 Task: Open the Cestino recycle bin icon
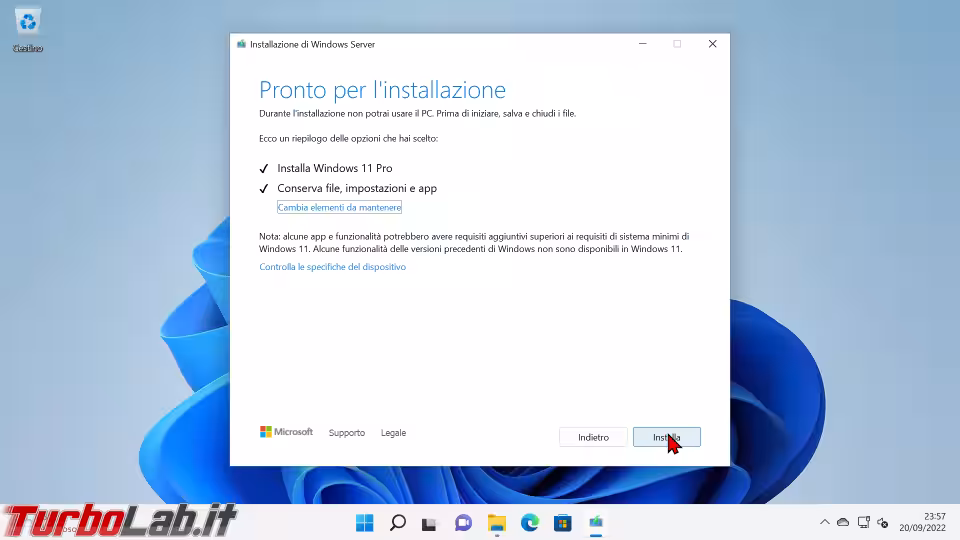pos(28,31)
